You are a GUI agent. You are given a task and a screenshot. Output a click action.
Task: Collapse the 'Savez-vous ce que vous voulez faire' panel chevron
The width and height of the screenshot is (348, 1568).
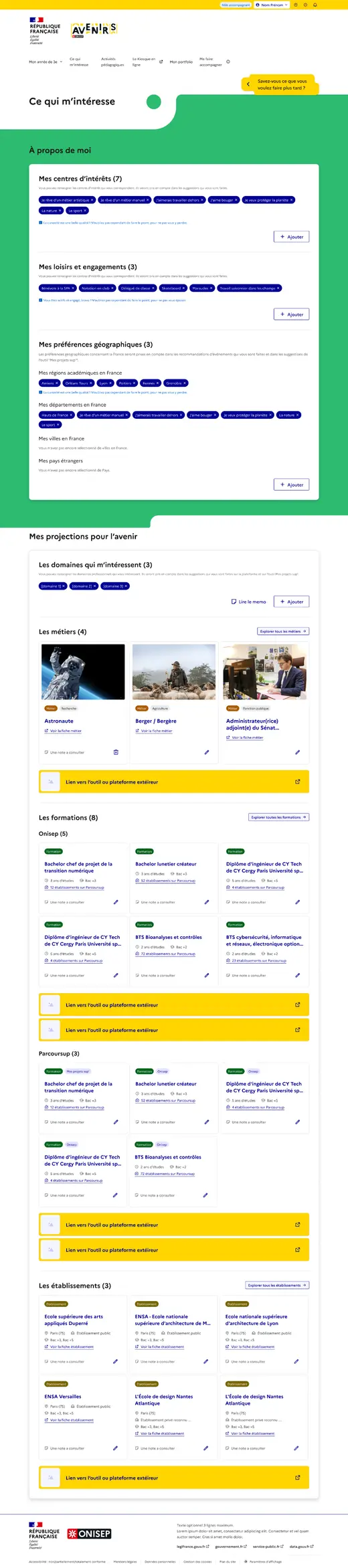(248, 84)
